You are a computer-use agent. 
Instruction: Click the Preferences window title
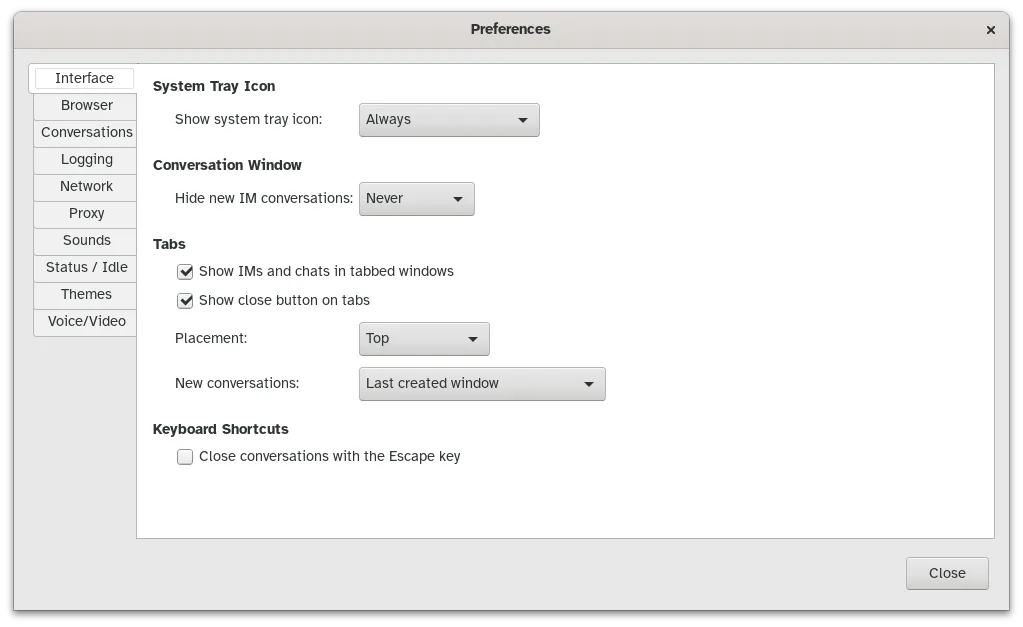coord(510,29)
